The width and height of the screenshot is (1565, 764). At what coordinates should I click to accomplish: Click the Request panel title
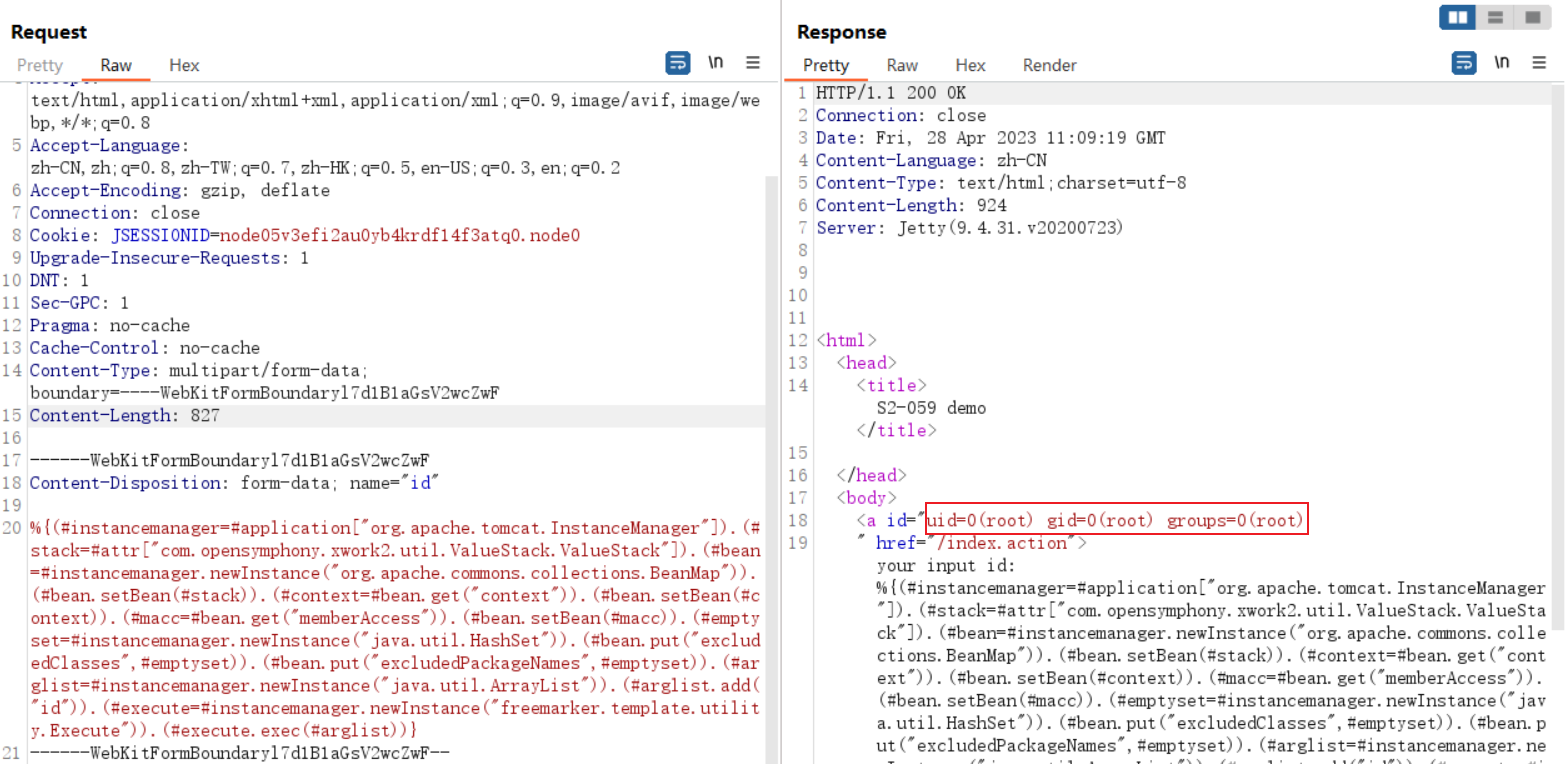click(49, 32)
